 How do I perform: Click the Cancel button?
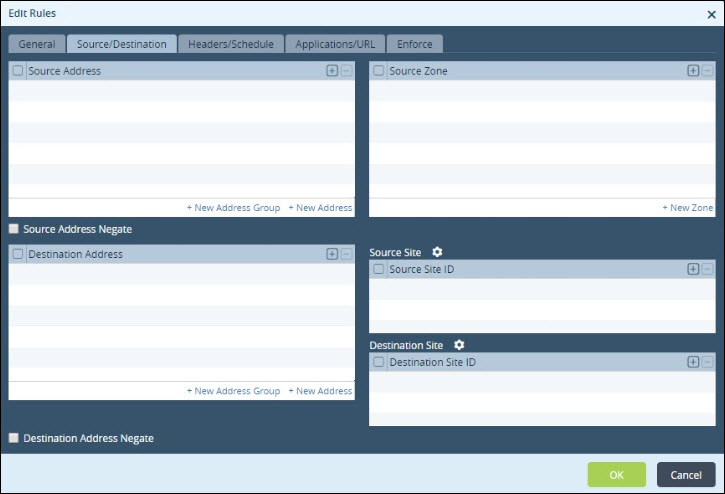click(x=686, y=475)
